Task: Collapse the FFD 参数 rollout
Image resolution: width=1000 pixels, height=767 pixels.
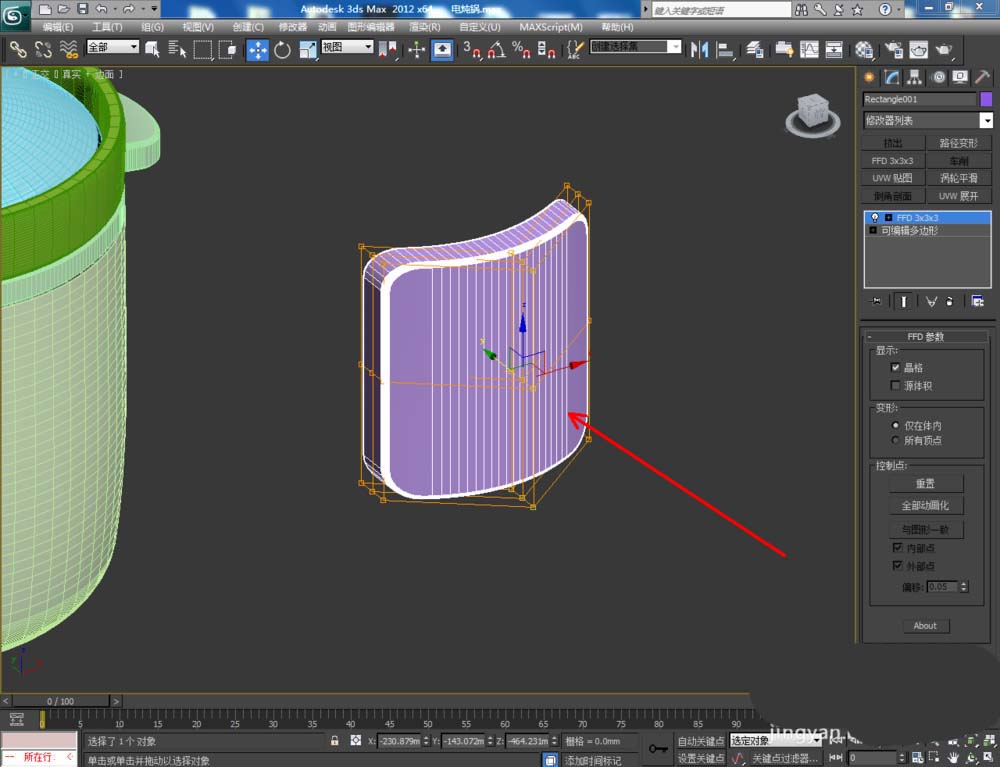Action: [925, 337]
